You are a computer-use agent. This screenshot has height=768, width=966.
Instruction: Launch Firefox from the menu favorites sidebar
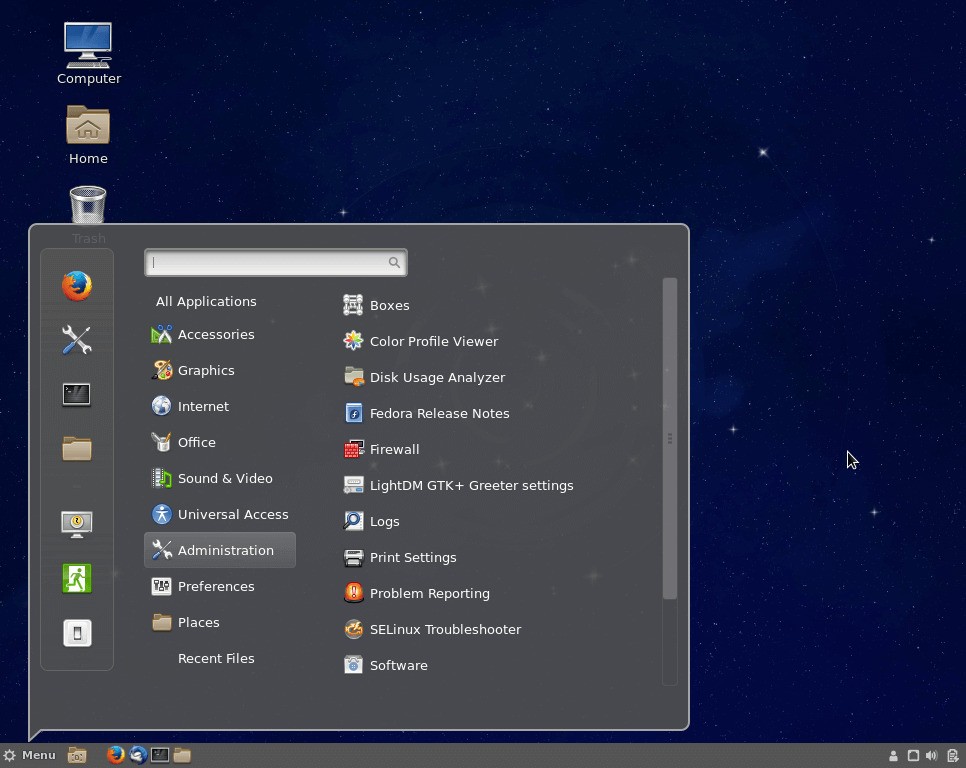(x=77, y=286)
